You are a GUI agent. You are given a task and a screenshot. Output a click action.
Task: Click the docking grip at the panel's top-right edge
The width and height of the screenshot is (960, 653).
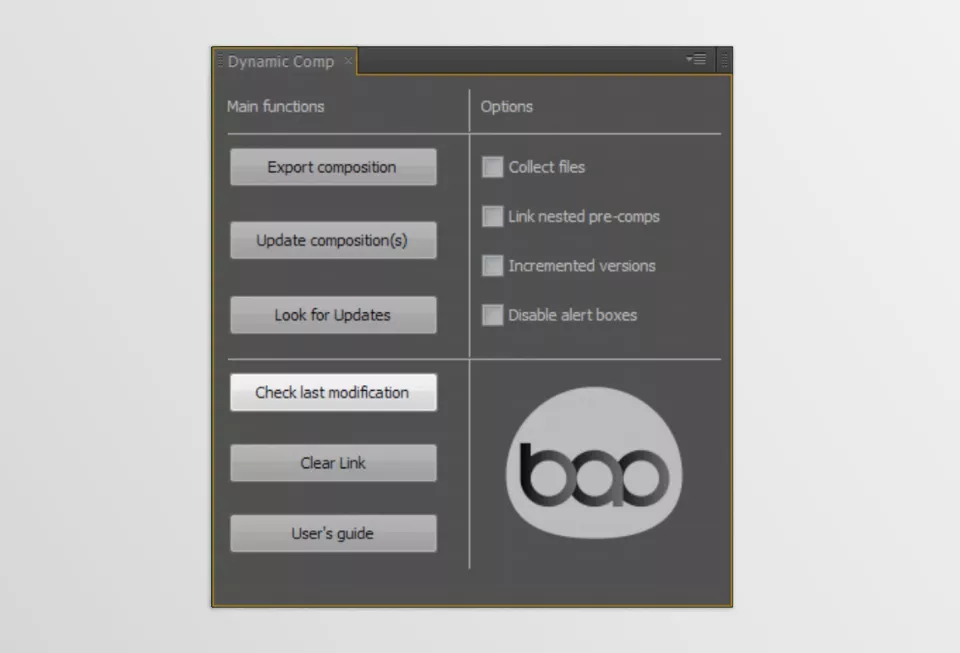[724, 59]
